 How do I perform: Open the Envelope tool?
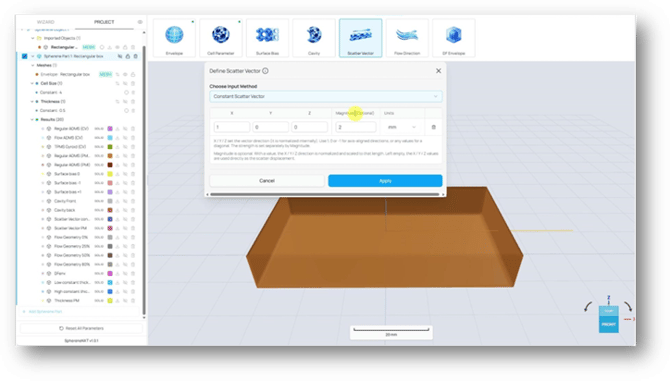click(x=174, y=38)
